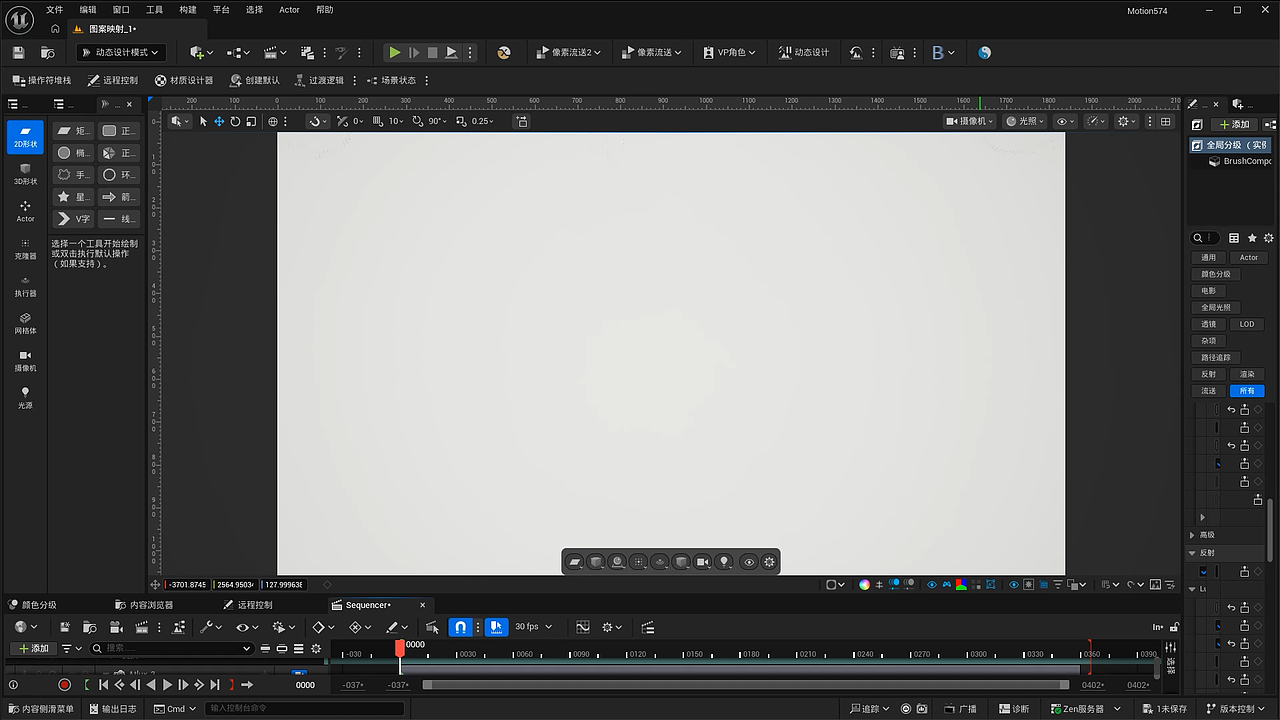
Task: Click the green Play button in main toolbar
Action: point(395,52)
